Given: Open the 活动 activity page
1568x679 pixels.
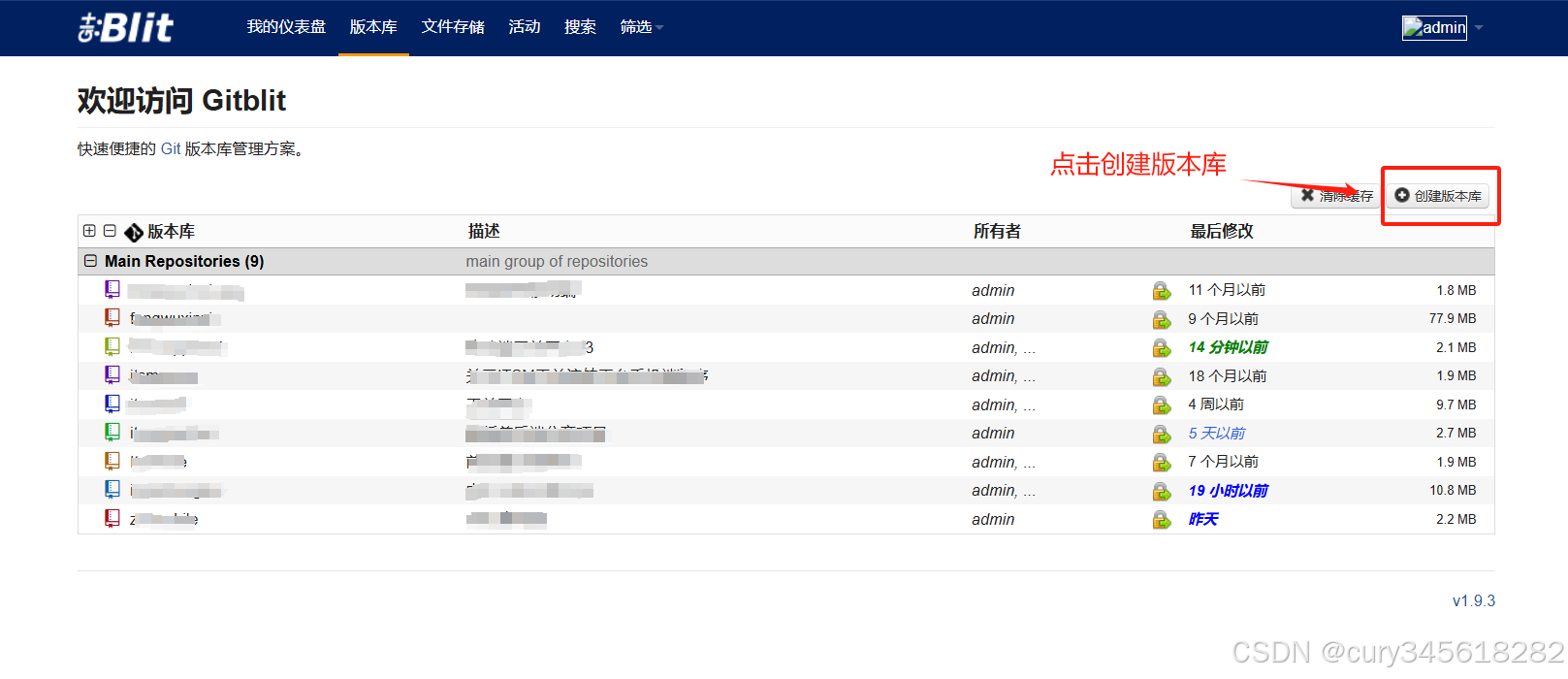Looking at the screenshot, I should [525, 27].
